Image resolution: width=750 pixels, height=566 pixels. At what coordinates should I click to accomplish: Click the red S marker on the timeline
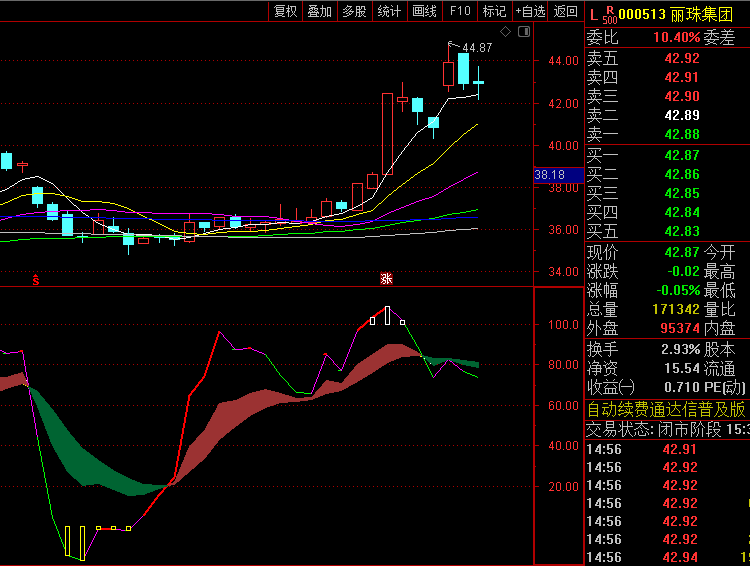(x=36, y=280)
